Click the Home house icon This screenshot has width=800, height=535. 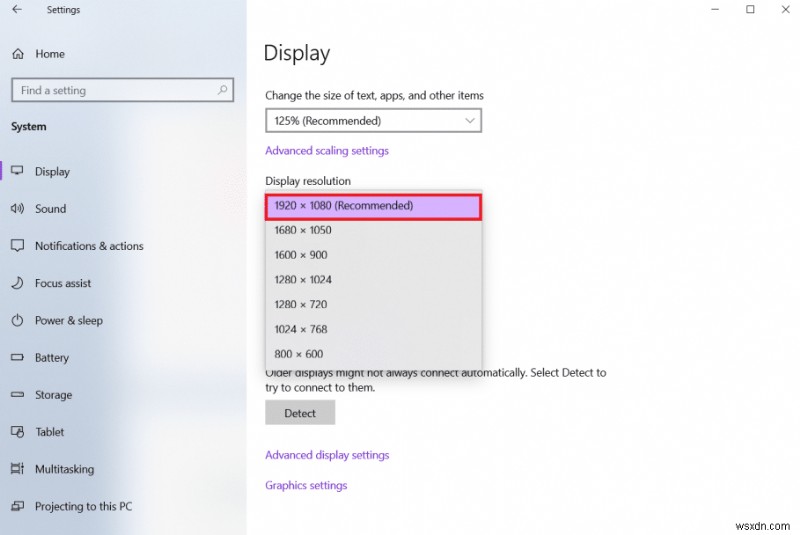coord(18,54)
